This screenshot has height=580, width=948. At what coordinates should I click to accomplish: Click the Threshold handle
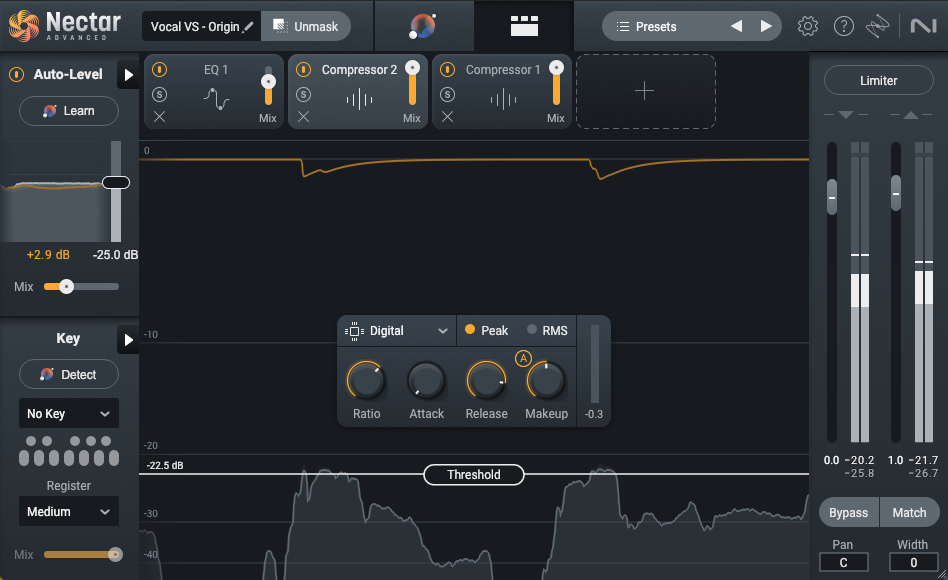pyautogui.click(x=473, y=475)
